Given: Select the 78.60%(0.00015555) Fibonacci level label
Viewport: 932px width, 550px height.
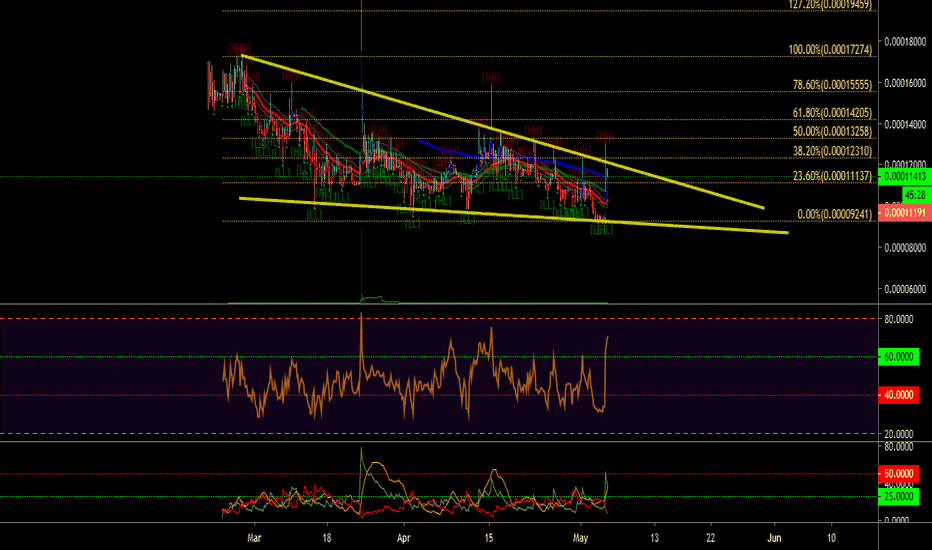Looking at the screenshot, I should coord(832,84).
